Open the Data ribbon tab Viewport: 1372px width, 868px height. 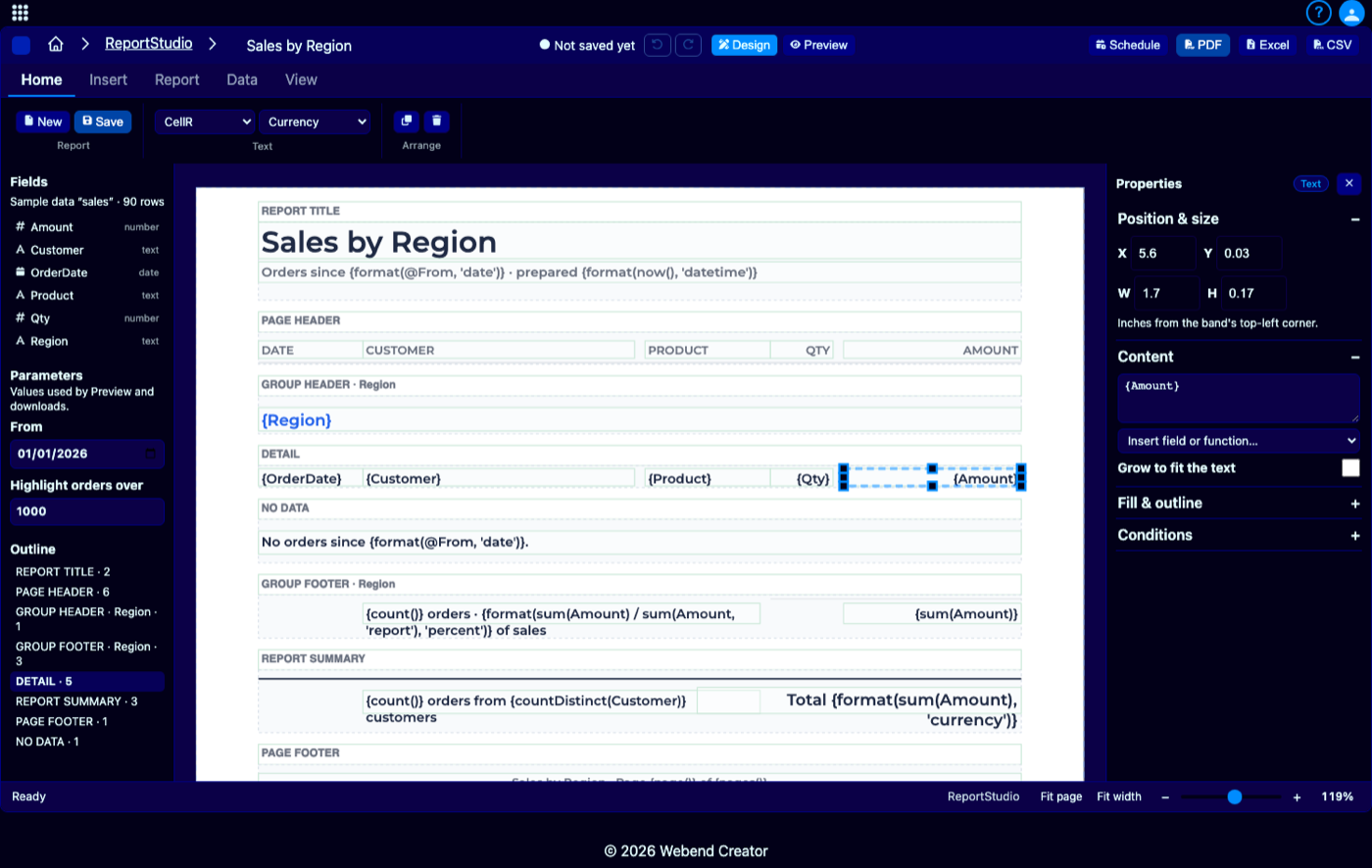tap(242, 80)
